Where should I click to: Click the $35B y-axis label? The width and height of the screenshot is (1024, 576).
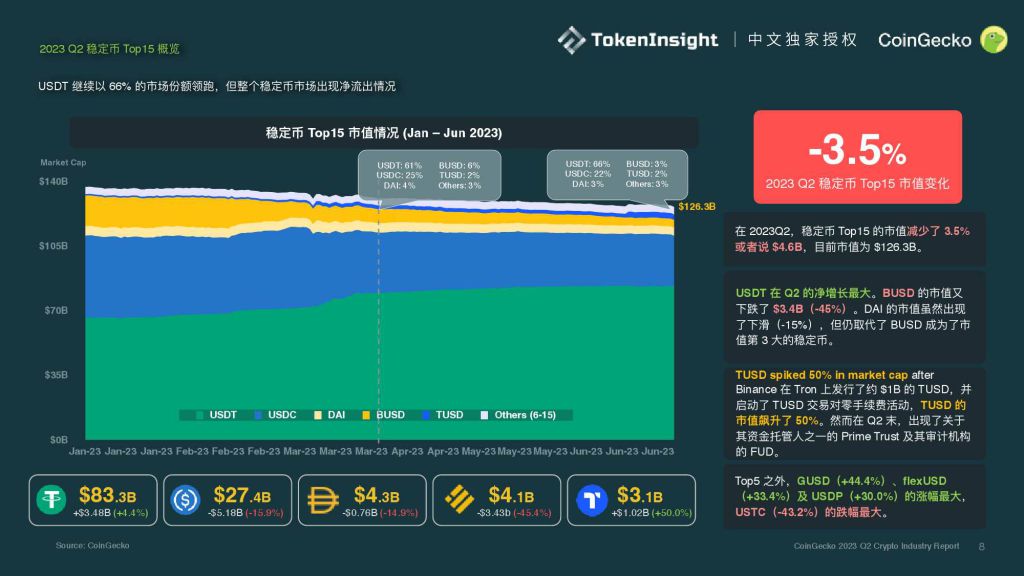click(x=56, y=375)
